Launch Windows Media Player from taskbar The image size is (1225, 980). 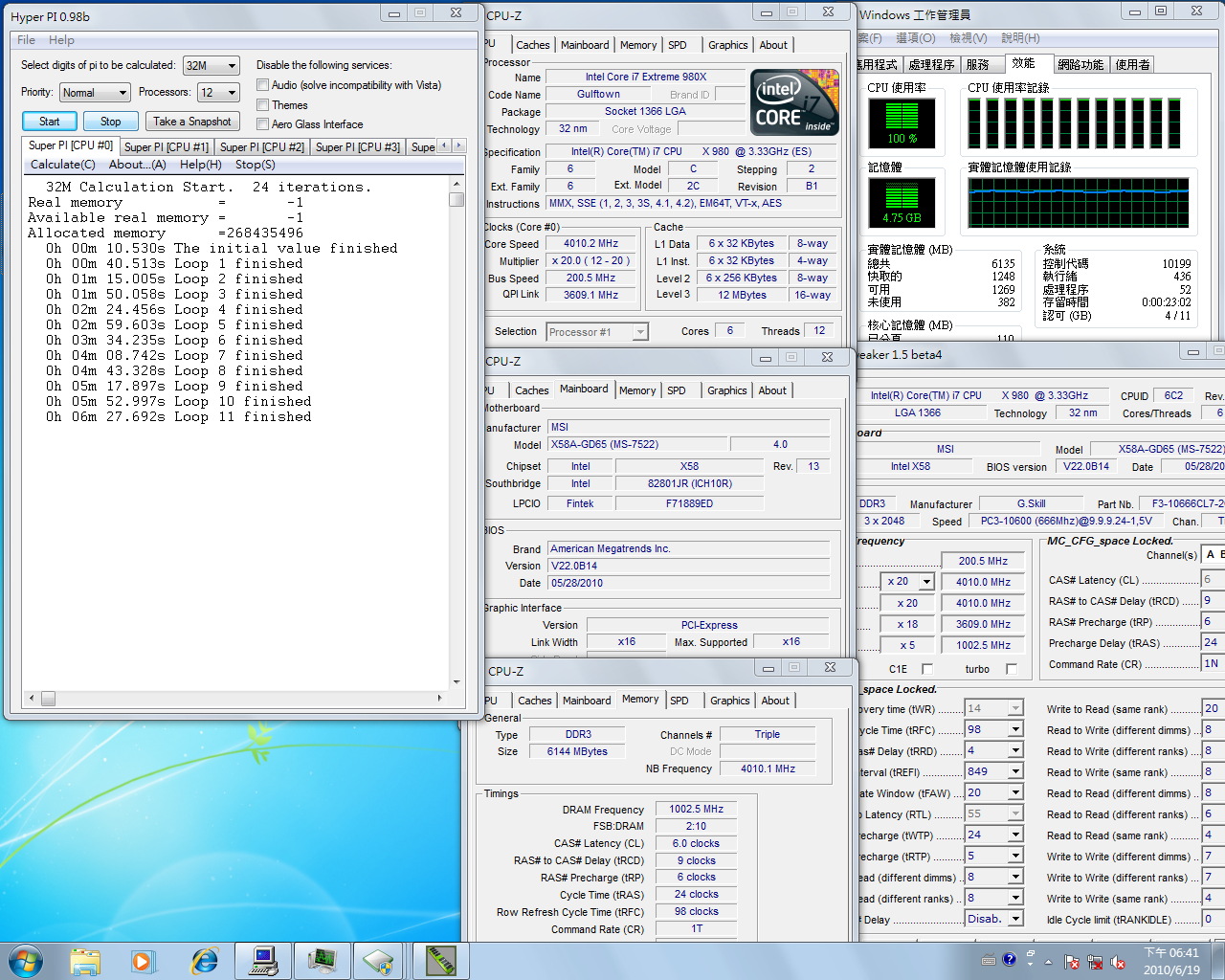[x=143, y=961]
